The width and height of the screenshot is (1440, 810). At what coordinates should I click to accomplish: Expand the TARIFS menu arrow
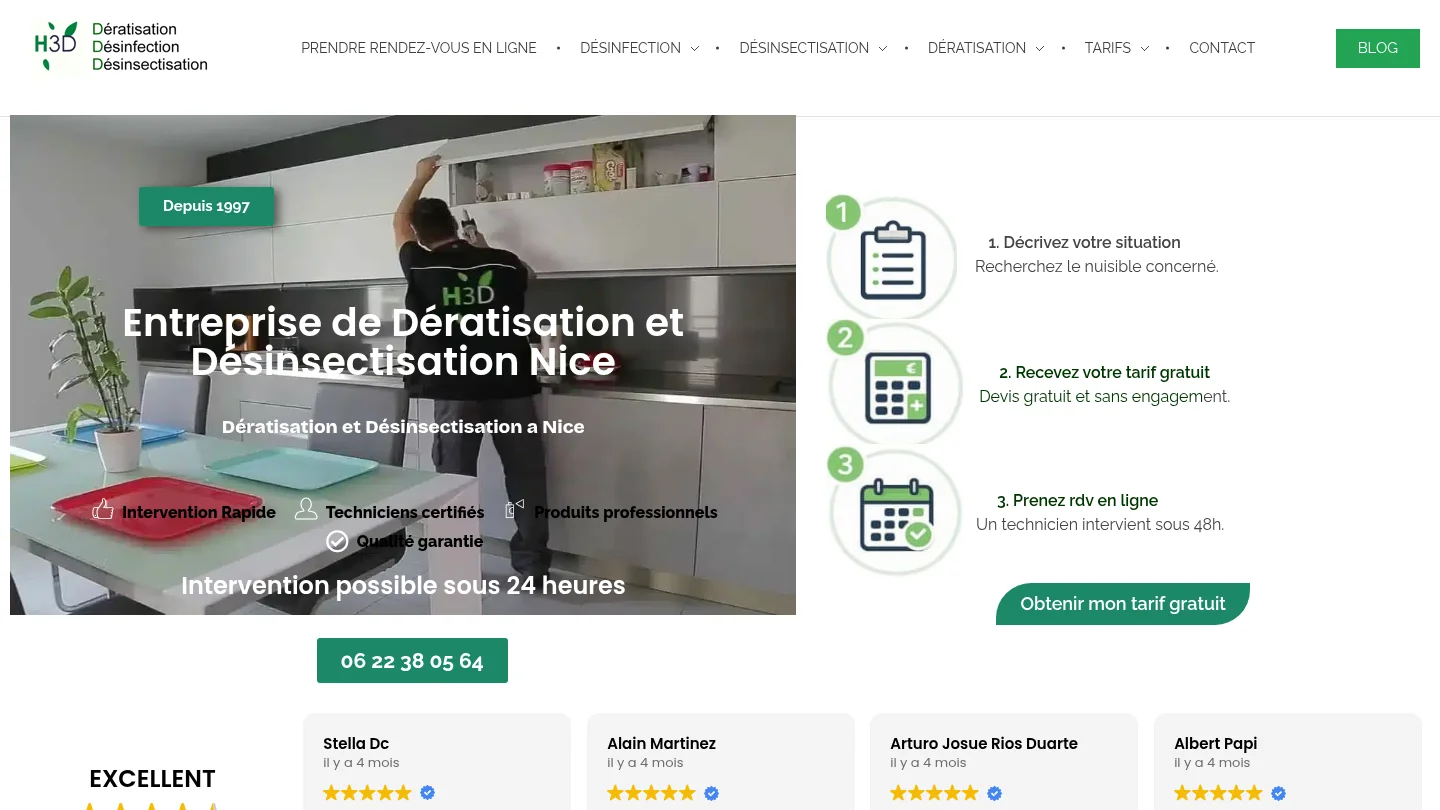click(1144, 48)
